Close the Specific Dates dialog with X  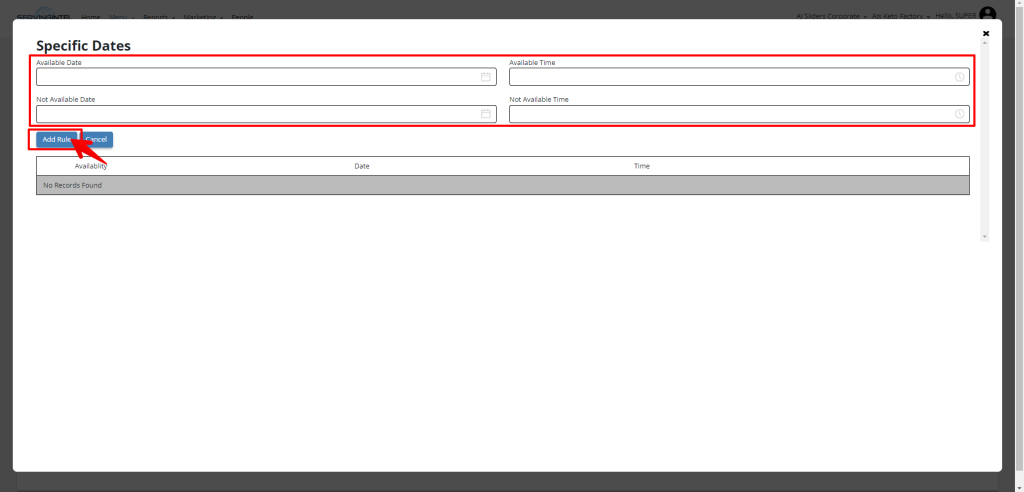(x=986, y=33)
